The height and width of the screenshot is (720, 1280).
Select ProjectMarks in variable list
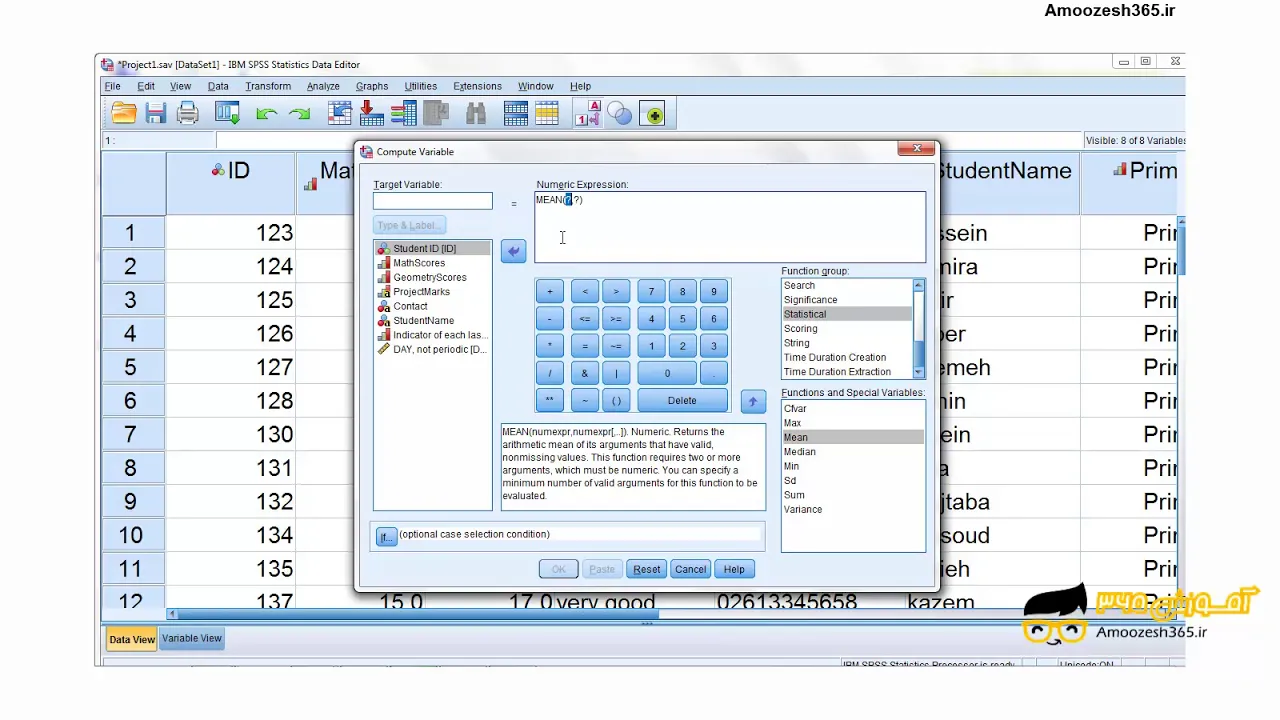click(432, 292)
